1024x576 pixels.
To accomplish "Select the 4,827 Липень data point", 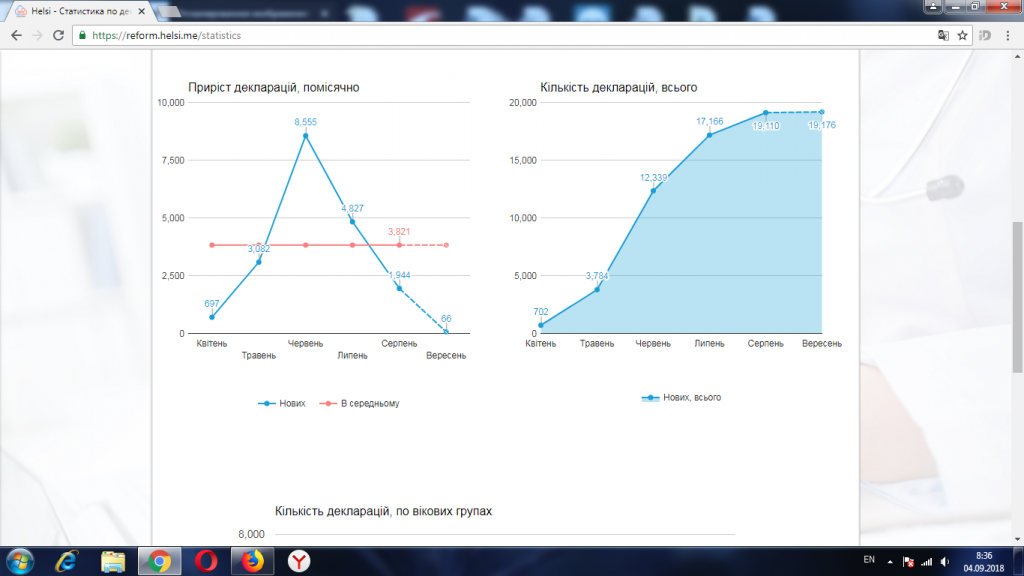I will [353, 222].
